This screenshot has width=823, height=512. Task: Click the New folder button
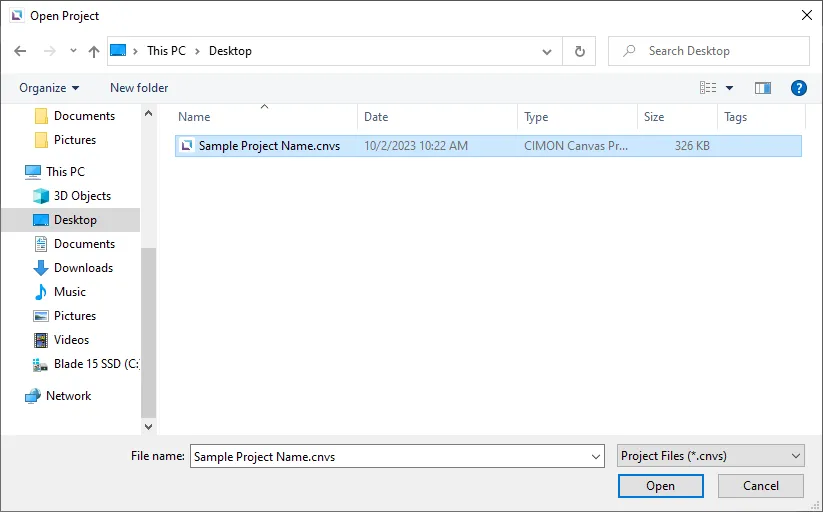pyautogui.click(x=139, y=88)
